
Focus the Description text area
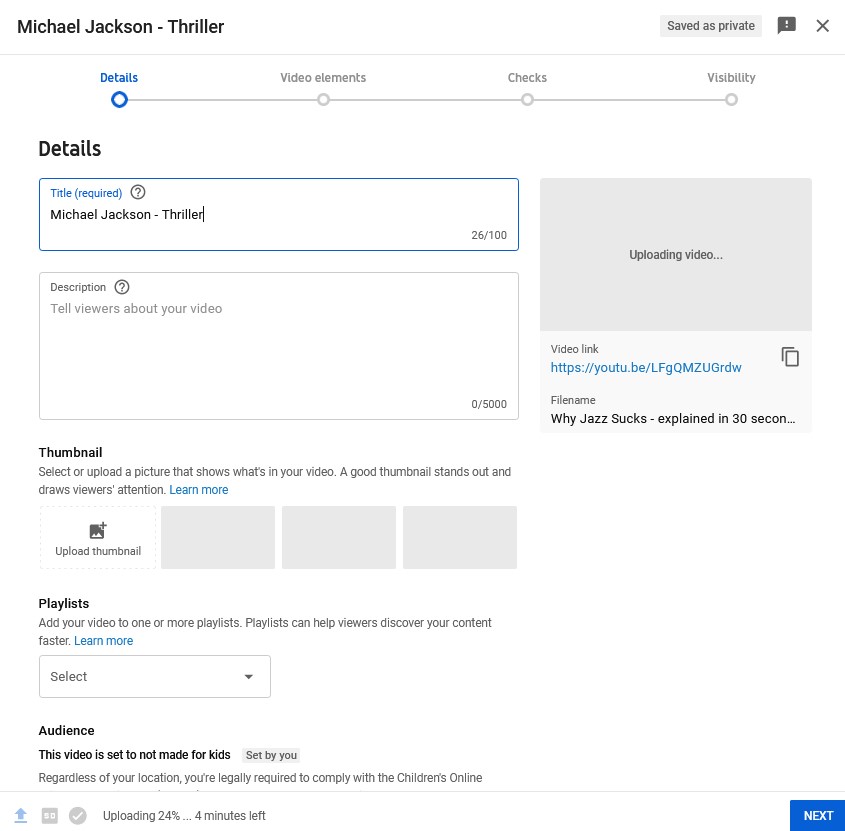pos(279,346)
